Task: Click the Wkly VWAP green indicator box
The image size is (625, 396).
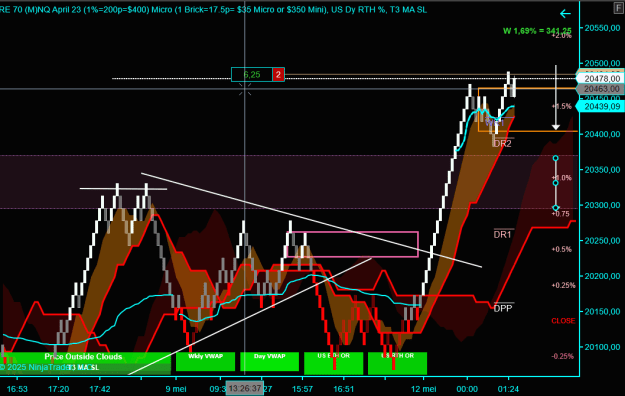Action: 205,361
